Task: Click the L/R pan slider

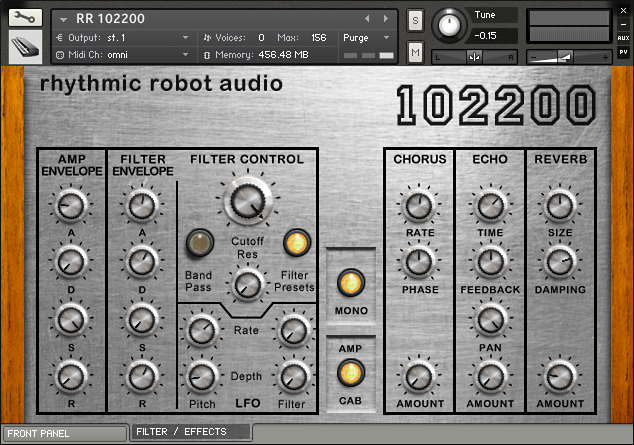Action: [x=474, y=57]
